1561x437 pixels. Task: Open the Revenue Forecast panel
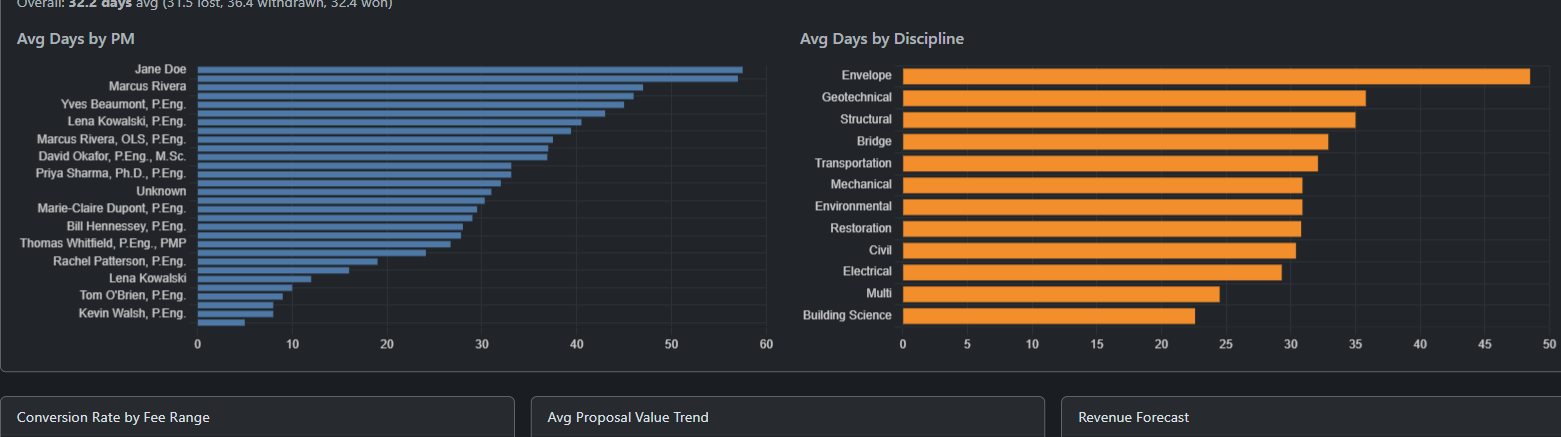click(1133, 417)
